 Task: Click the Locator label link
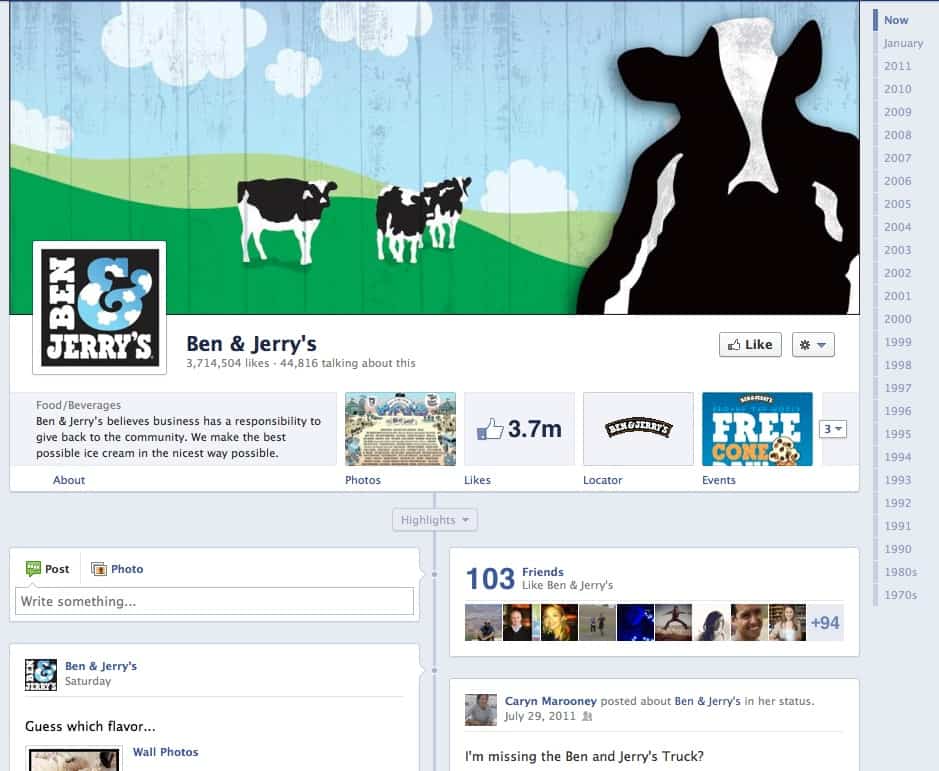[x=602, y=480]
